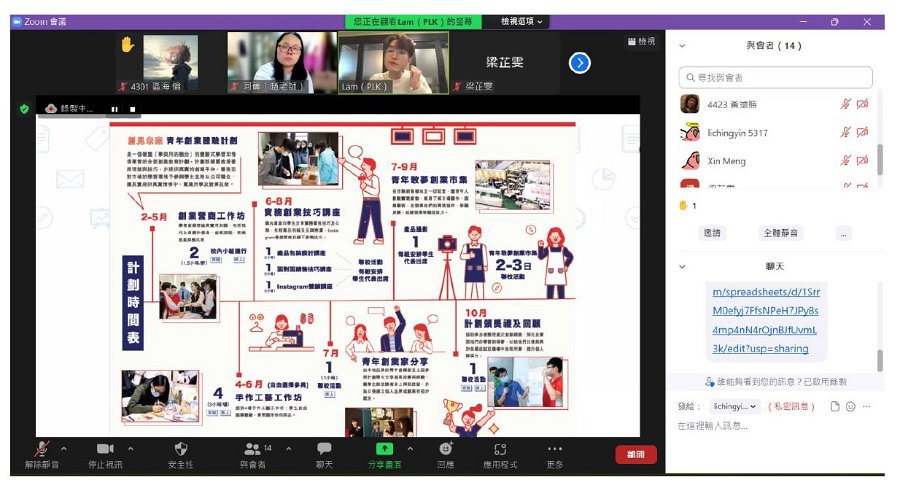Click the red Leave meeting button

pyautogui.click(x=635, y=454)
